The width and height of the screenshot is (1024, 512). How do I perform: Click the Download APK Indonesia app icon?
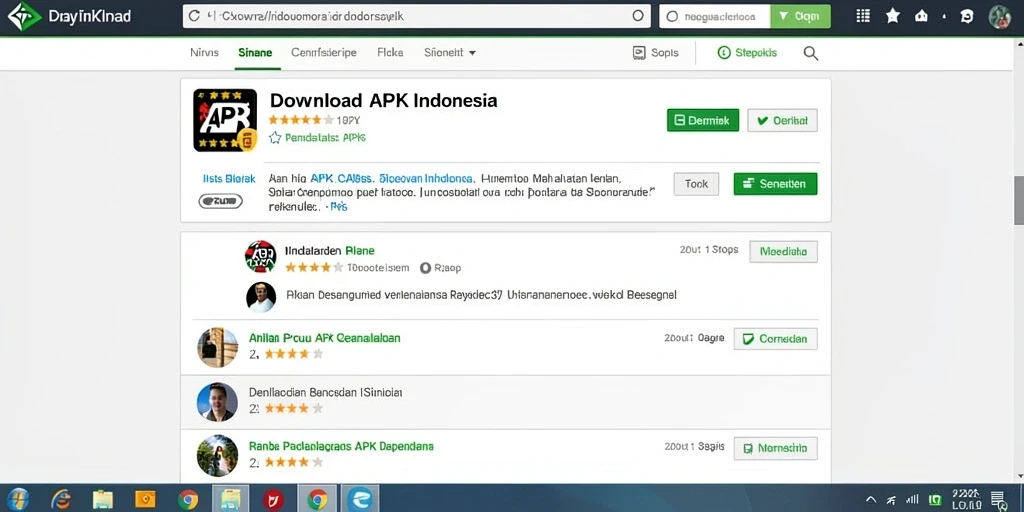tap(225, 120)
